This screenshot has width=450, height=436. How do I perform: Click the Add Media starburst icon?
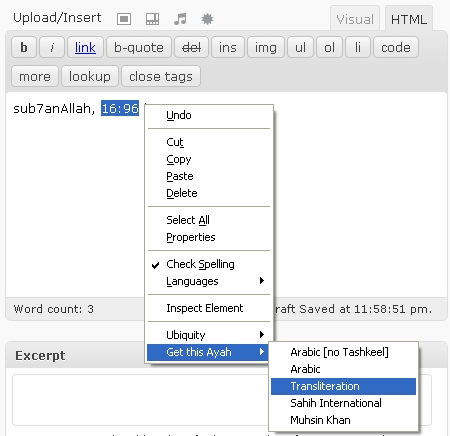207,19
